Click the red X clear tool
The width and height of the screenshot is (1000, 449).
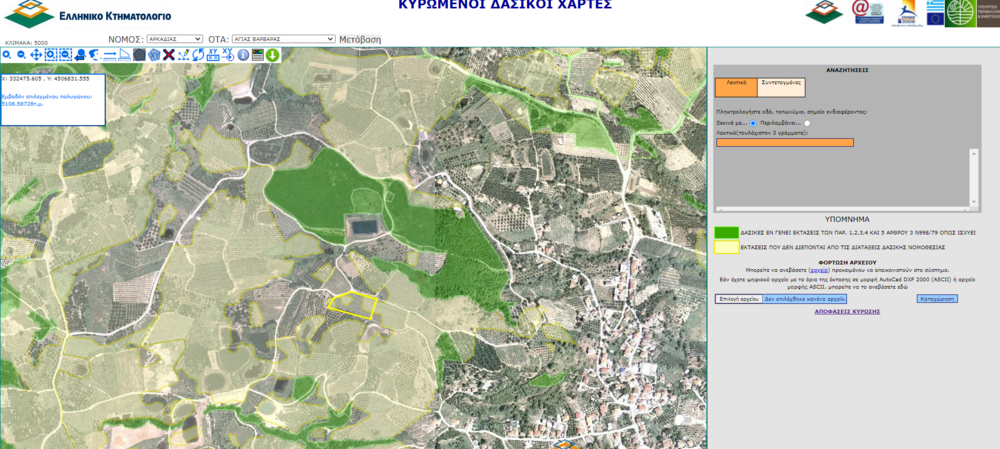click(x=168, y=55)
